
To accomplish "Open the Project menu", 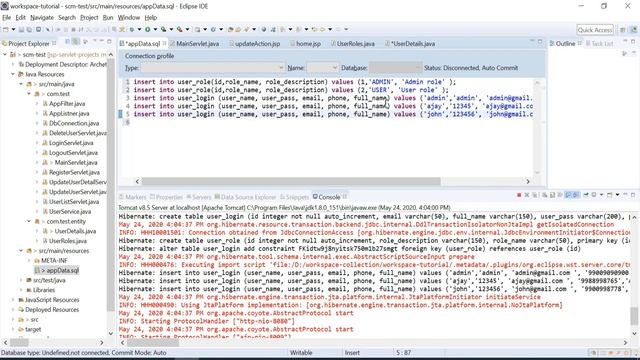I will pyautogui.click(x=89, y=18).
